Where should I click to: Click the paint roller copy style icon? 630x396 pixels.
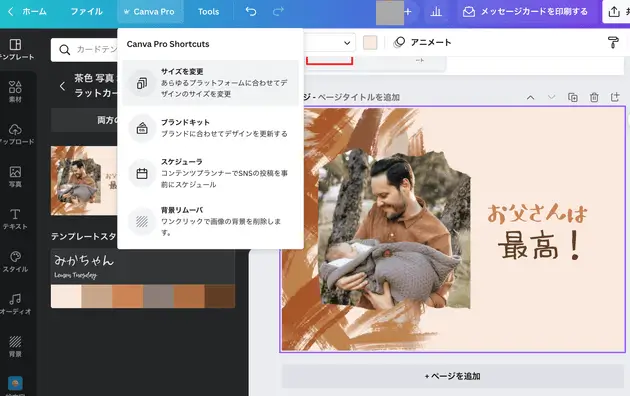613,42
